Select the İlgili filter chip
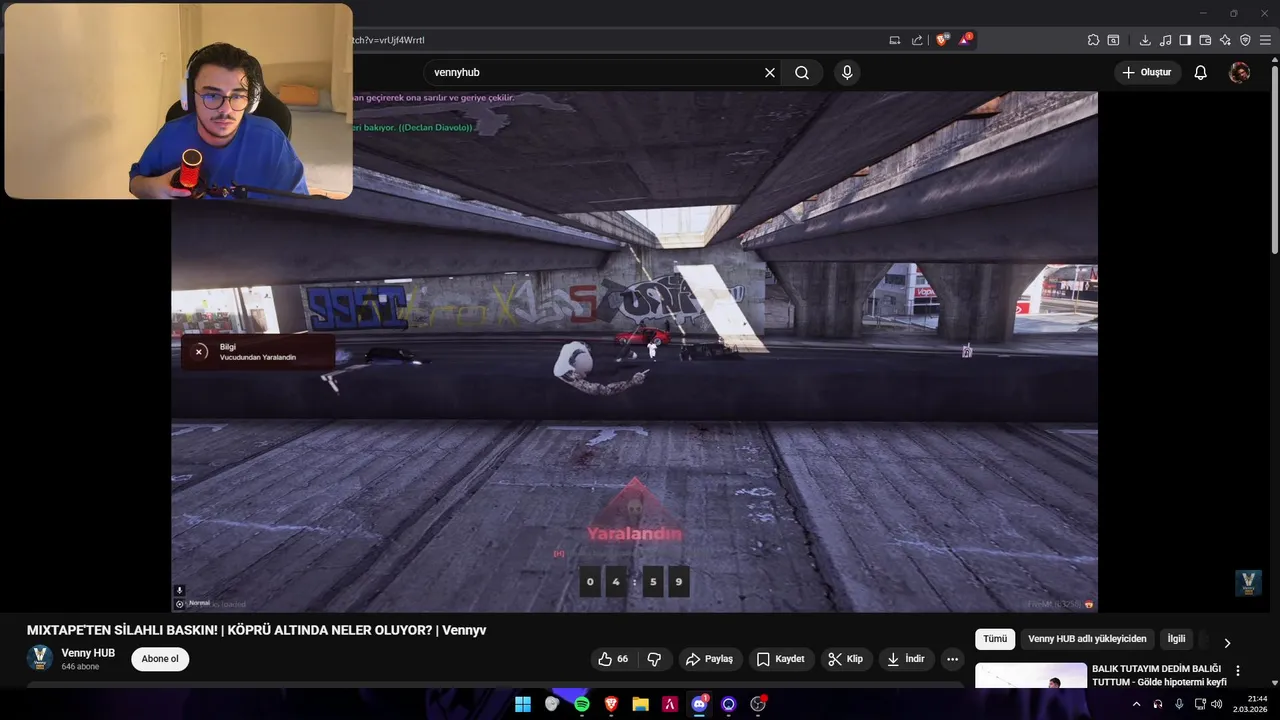Viewport: 1280px width, 720px height. [x=1176, y=639]
